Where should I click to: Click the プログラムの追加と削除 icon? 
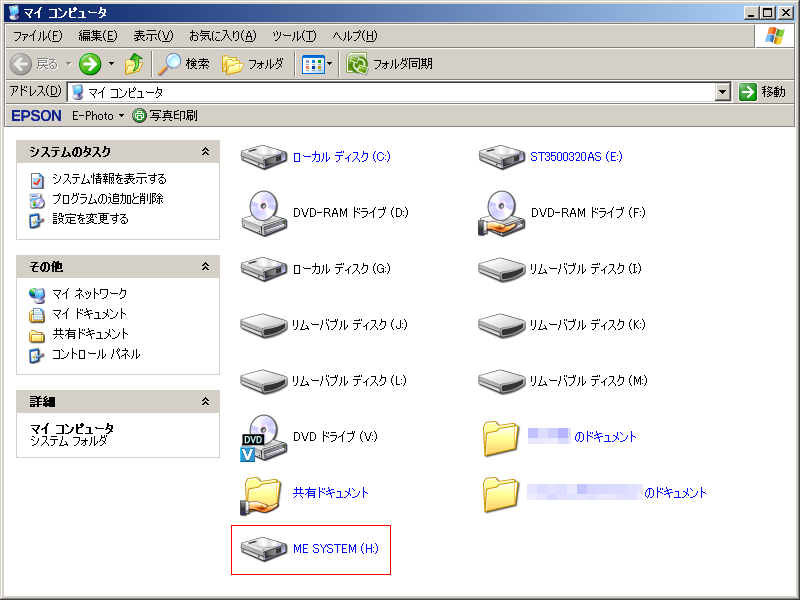[x=36, y=200]
